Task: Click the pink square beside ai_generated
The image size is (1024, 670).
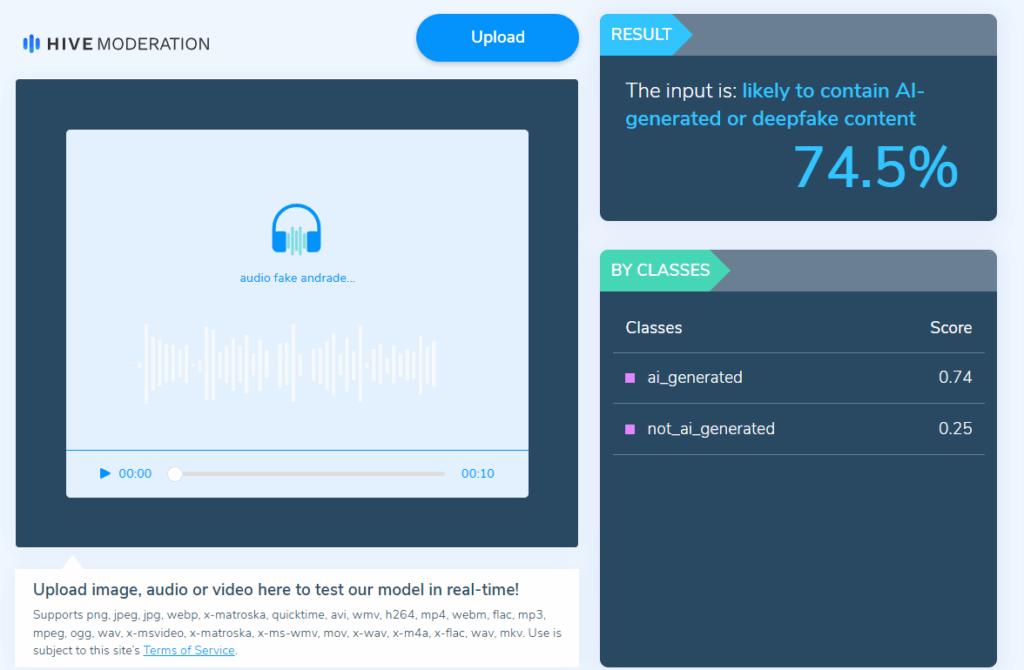Action: coord(630,378)
